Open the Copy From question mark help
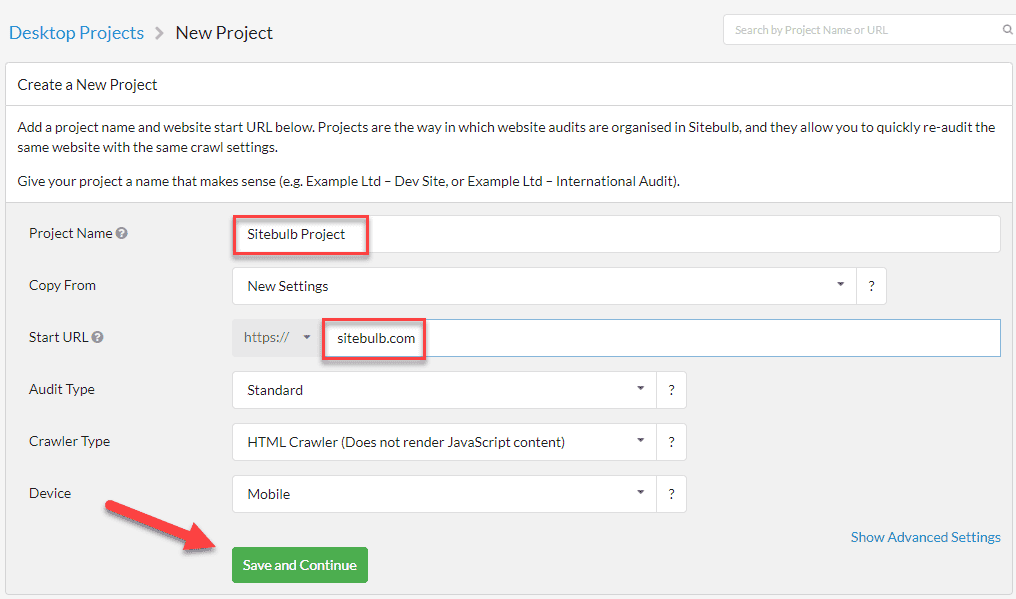 coord(872,286)
